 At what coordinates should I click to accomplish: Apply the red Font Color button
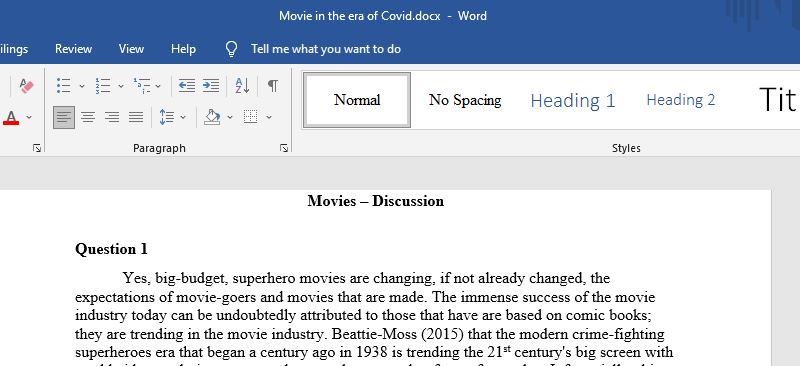tap(11, 117)
